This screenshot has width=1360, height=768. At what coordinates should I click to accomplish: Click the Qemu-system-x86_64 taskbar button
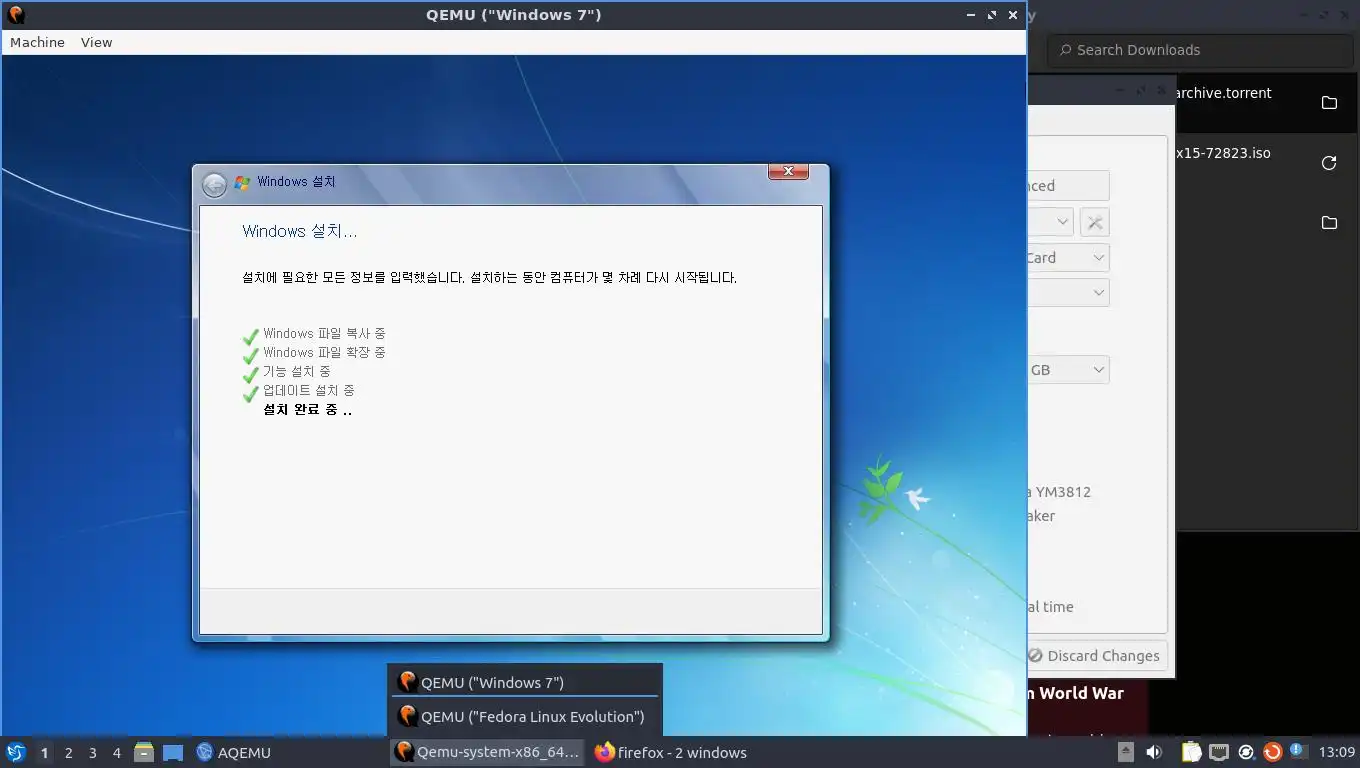(488, 752)
